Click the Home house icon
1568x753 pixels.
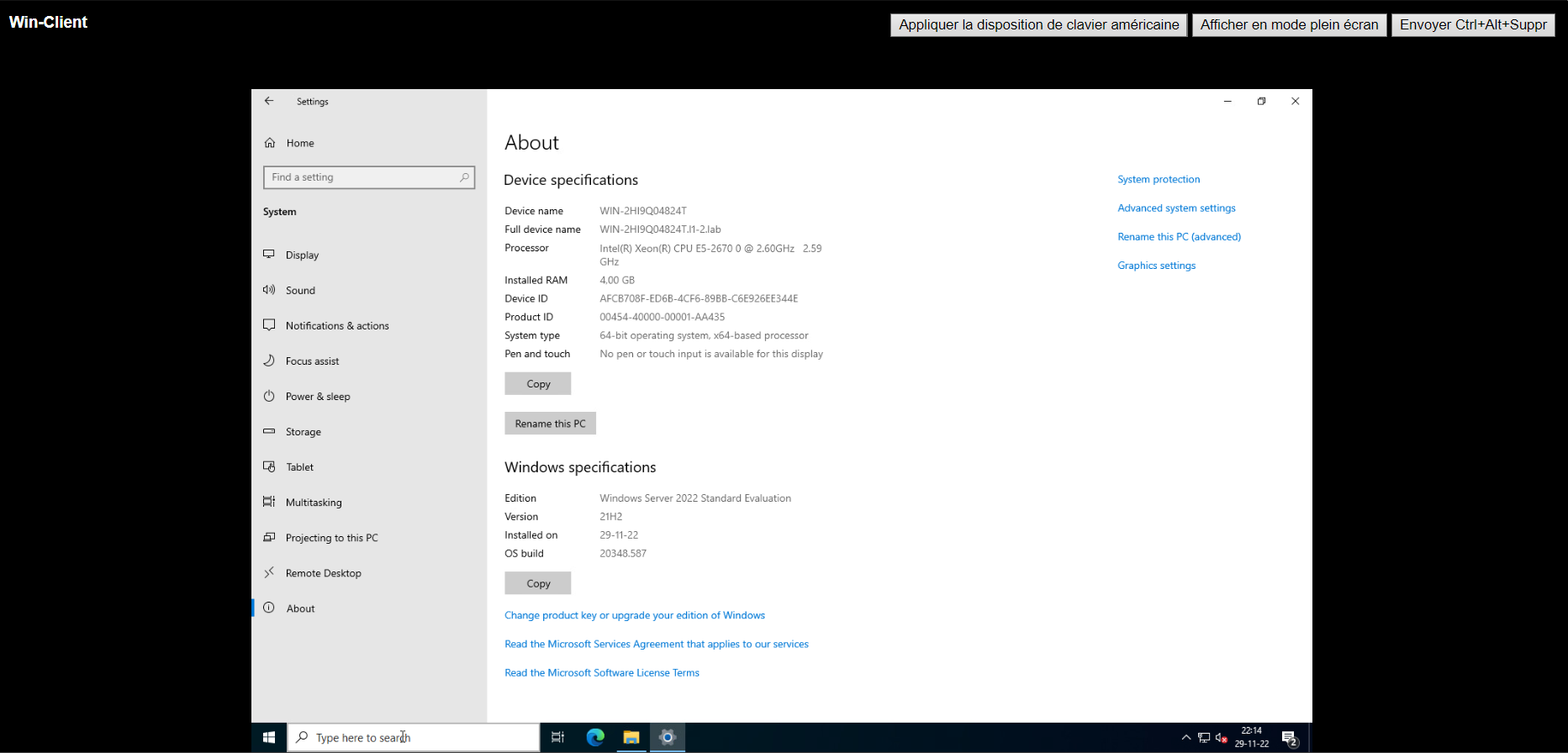point(270,143)
